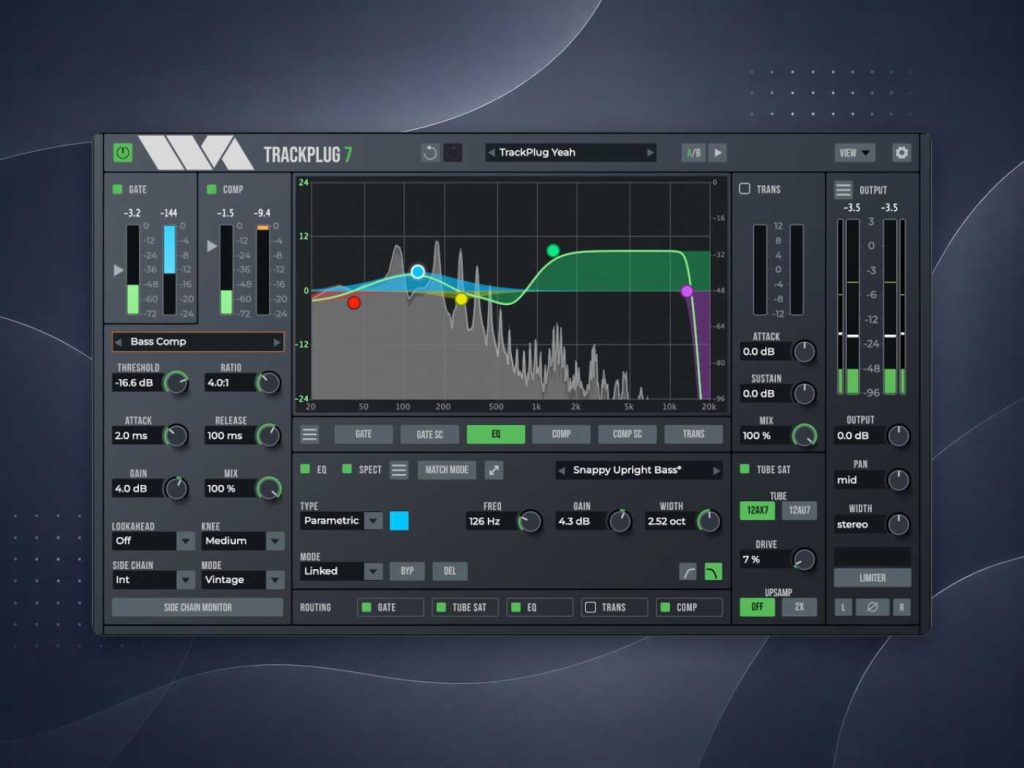Select the low-shelf filter shape icon
The image size is (1024, 768).
click(688, 572)
